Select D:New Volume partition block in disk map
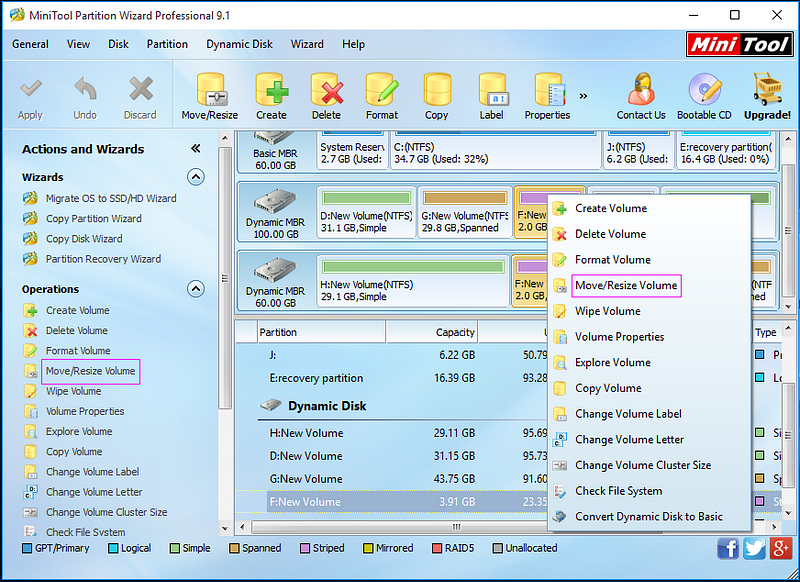Screen dimensions: 800x582 pos(366,212)
